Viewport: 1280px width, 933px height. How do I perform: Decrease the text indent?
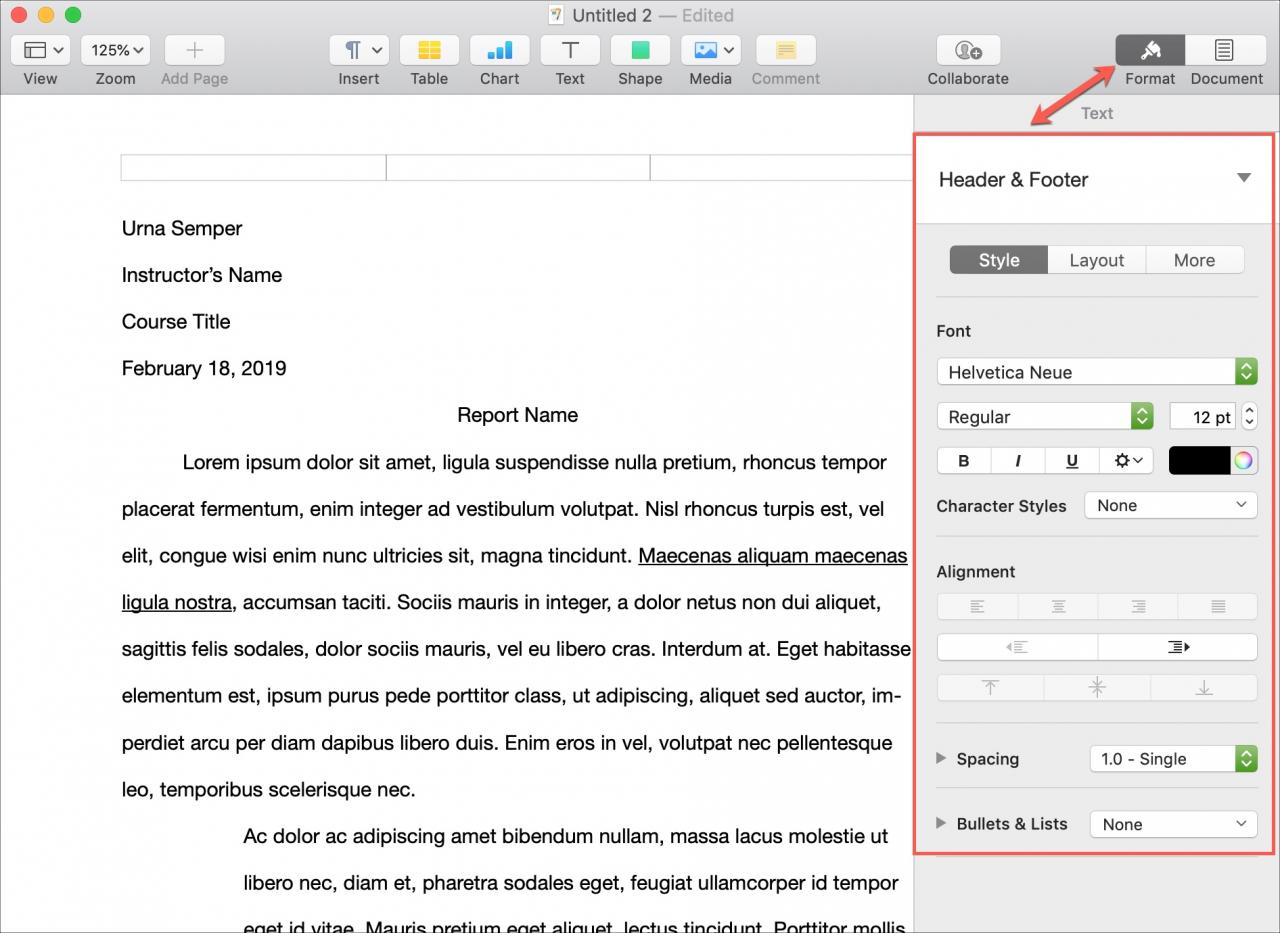[1017, 647]
